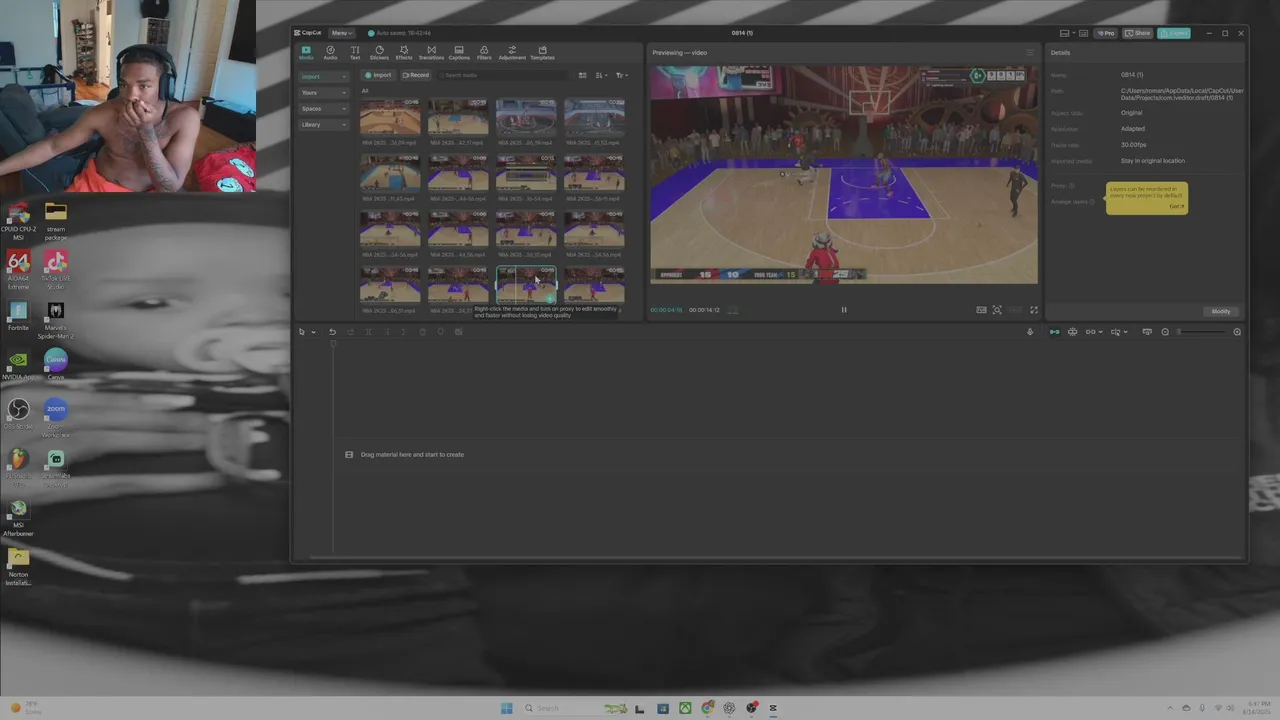The width and height of the screenshot is (1280, 720).
Task: Click the timeline undo icon
Action: [332, 332]
